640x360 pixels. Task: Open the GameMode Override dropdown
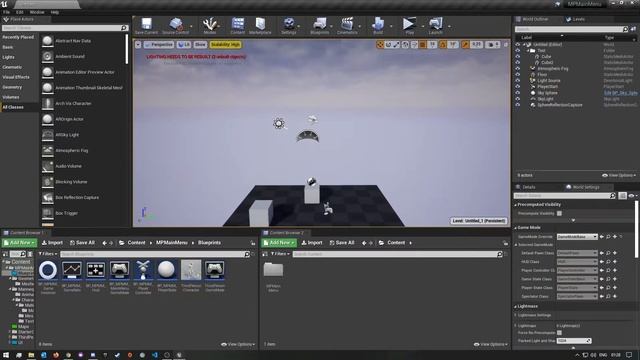coord(577,237)
